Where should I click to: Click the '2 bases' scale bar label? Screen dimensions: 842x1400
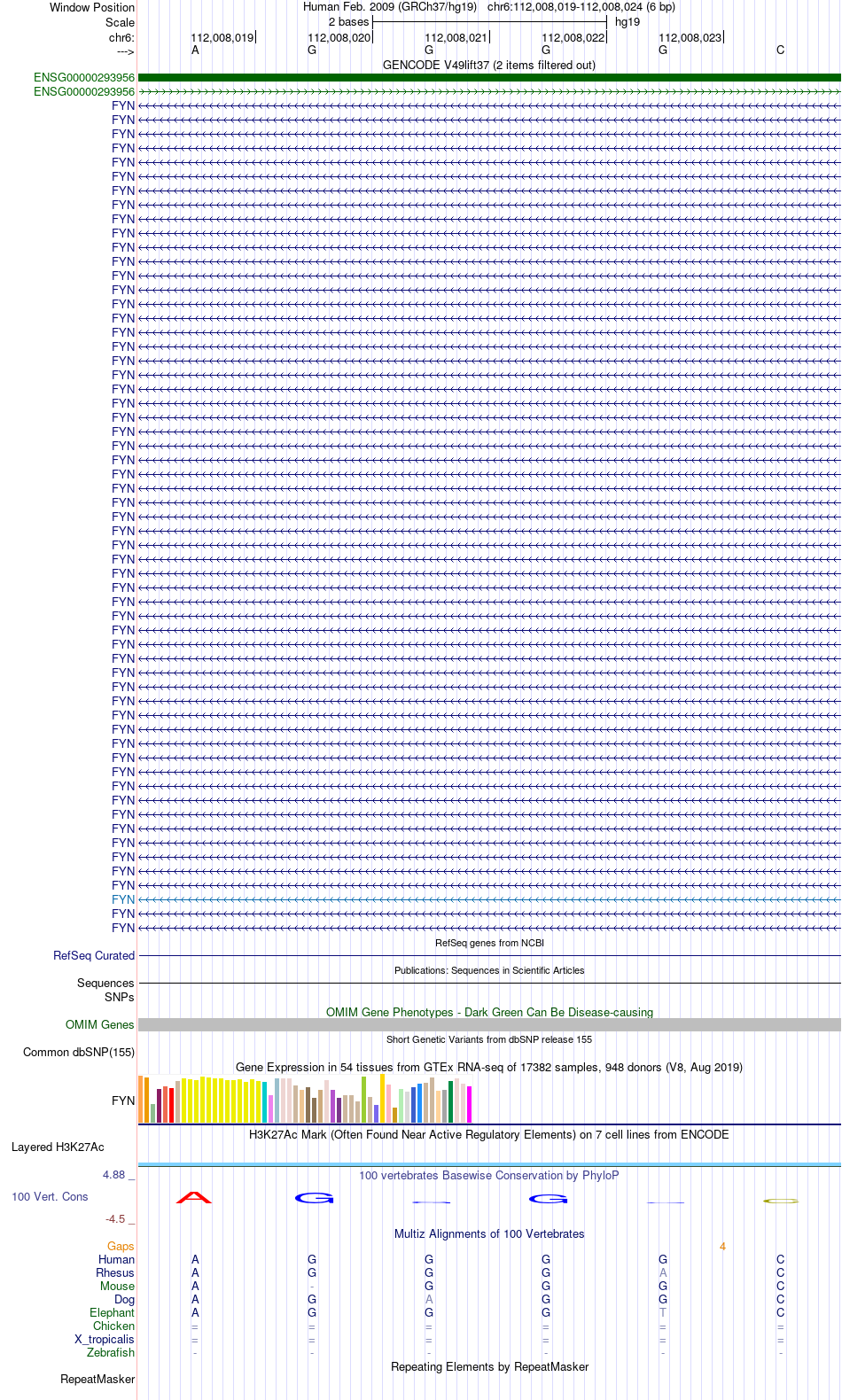coord(348,22)
